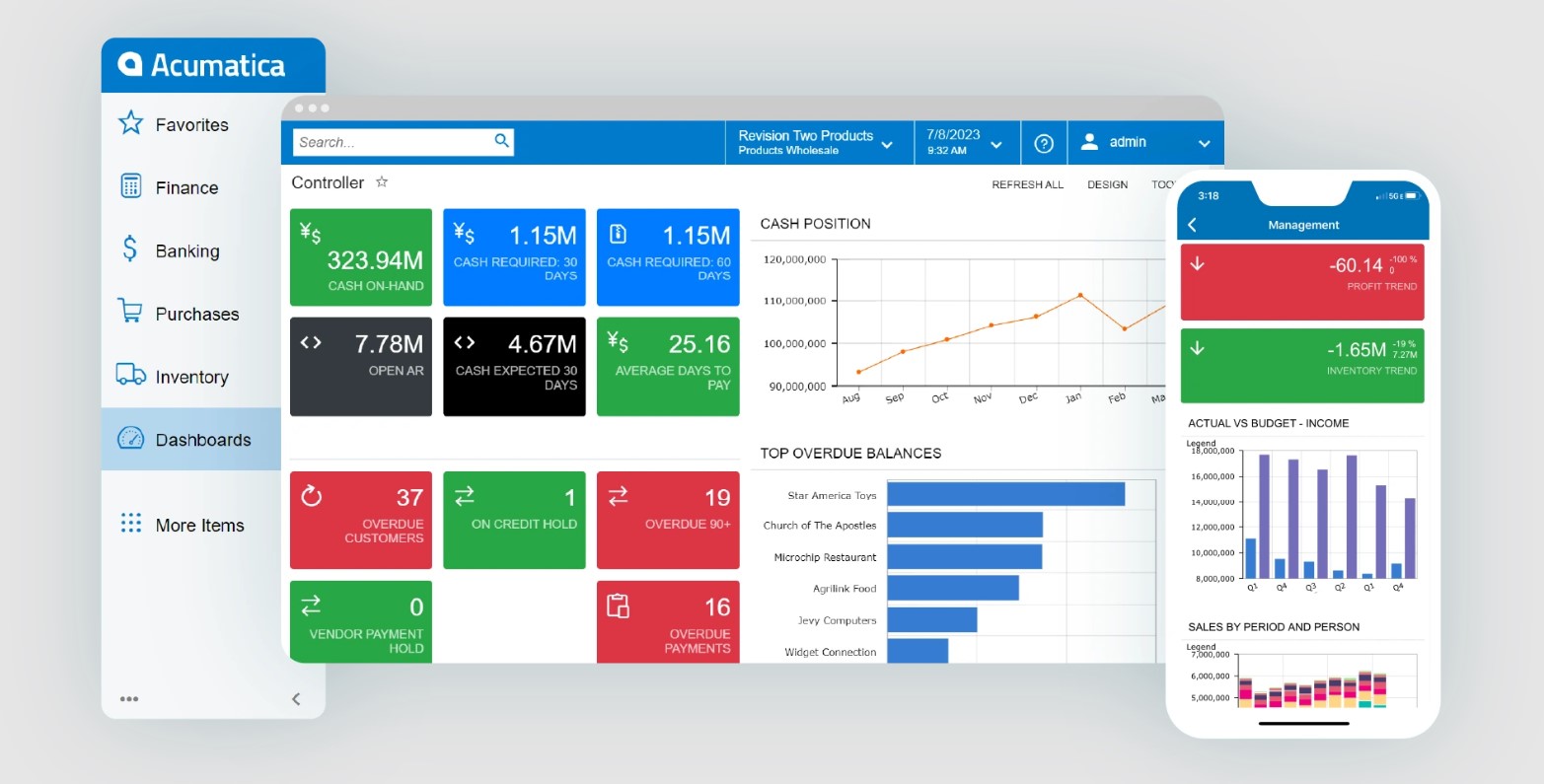The width and height of the screenshot is (1544, 784).
Task: Click the Widget Connection bar
Action: 918,651
